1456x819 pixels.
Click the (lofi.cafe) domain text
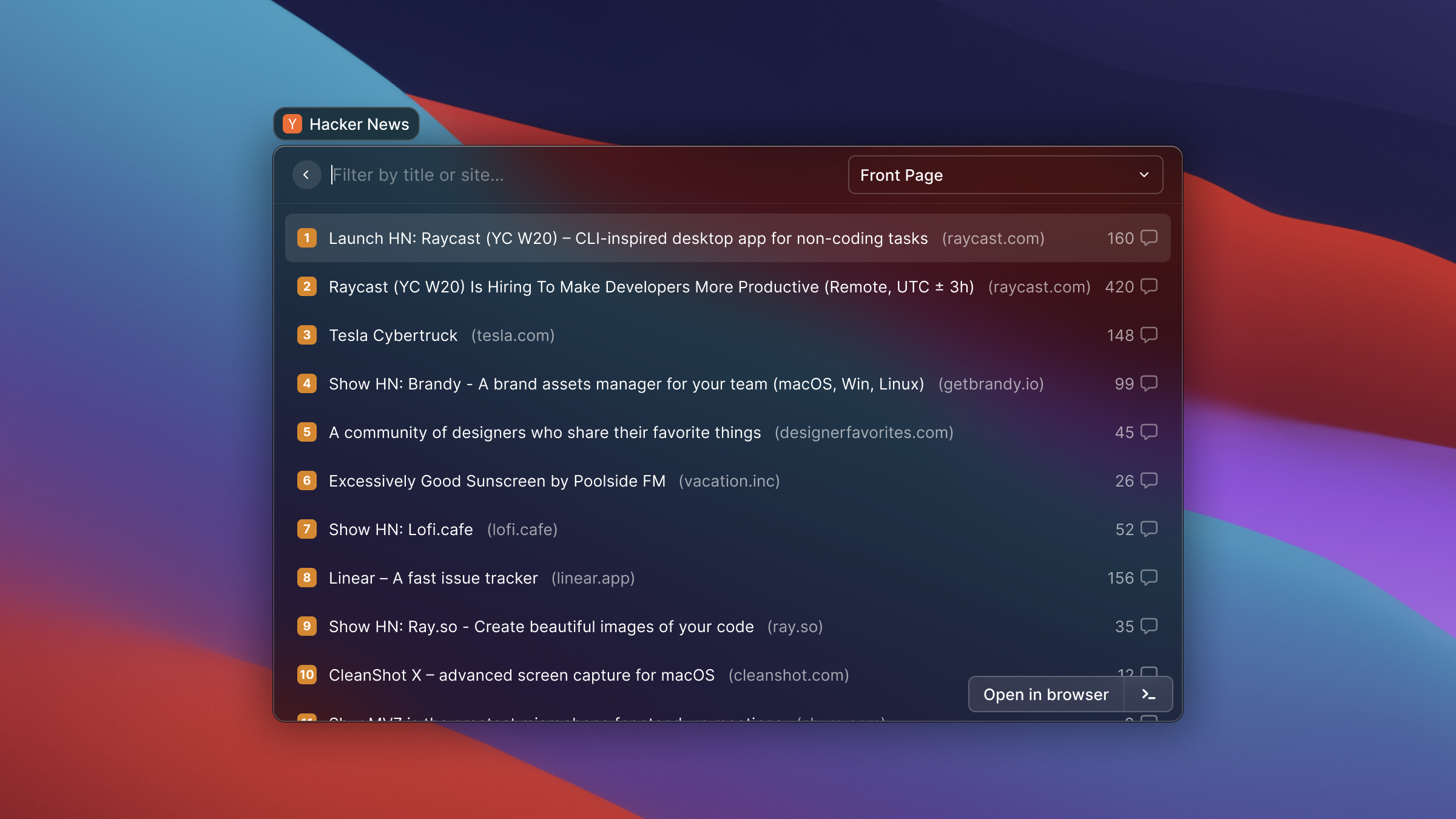[522, 530]
